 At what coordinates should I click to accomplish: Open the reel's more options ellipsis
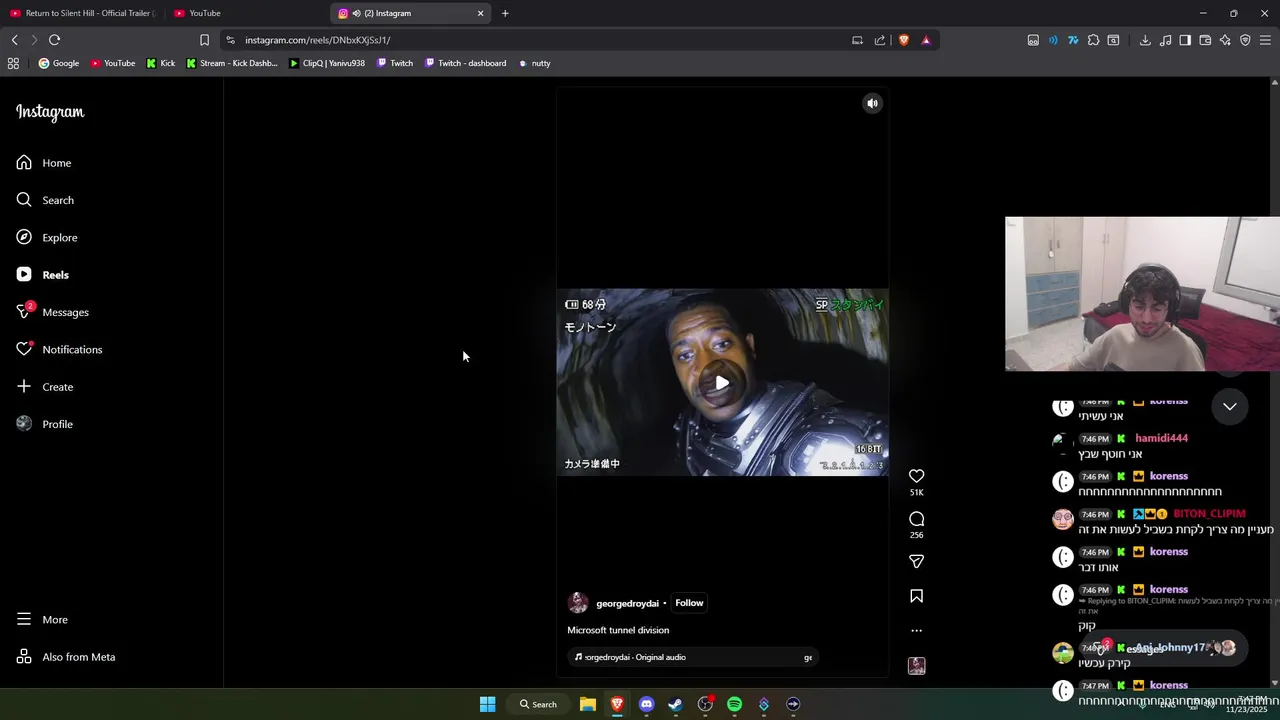916,631
